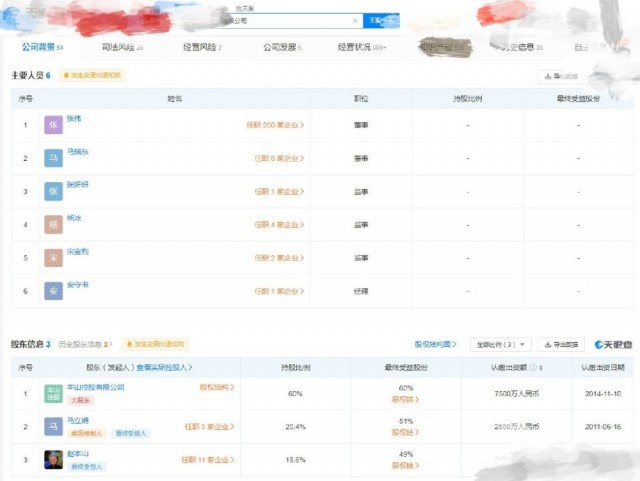Open the 全部比例 (3) dropdown
This screenshot has height=481, width=640.
tap(501, 345)
